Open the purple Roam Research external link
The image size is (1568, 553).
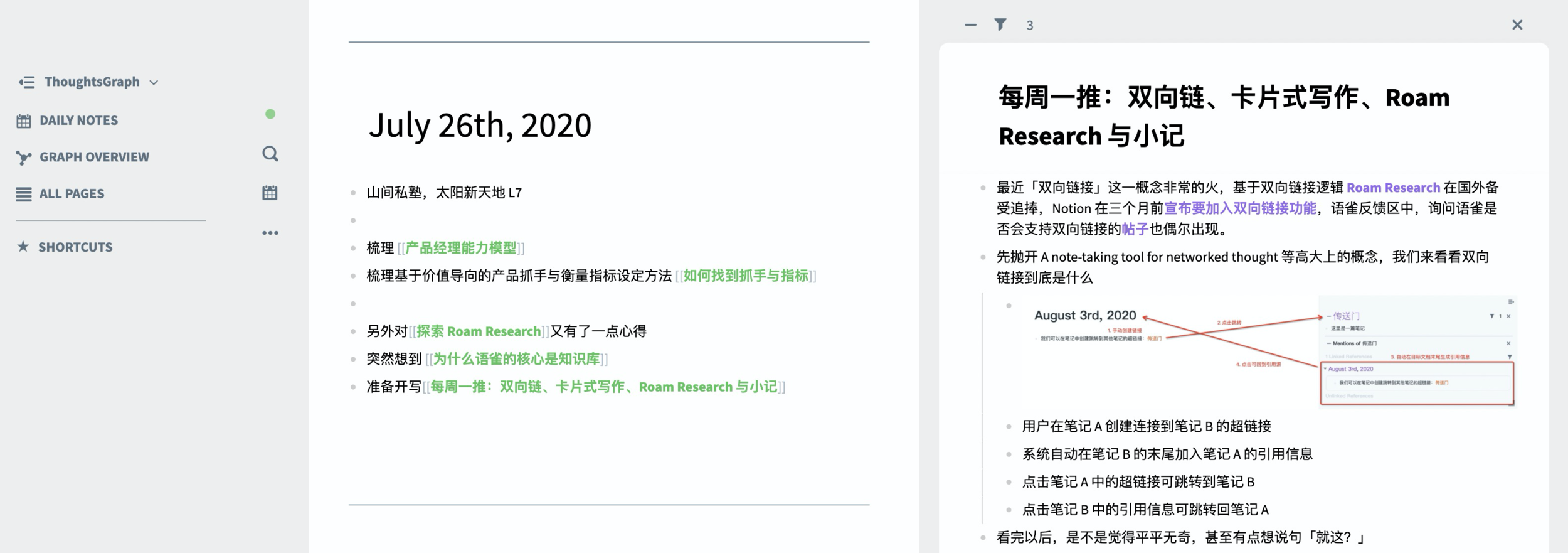[x=1393, y=188]
